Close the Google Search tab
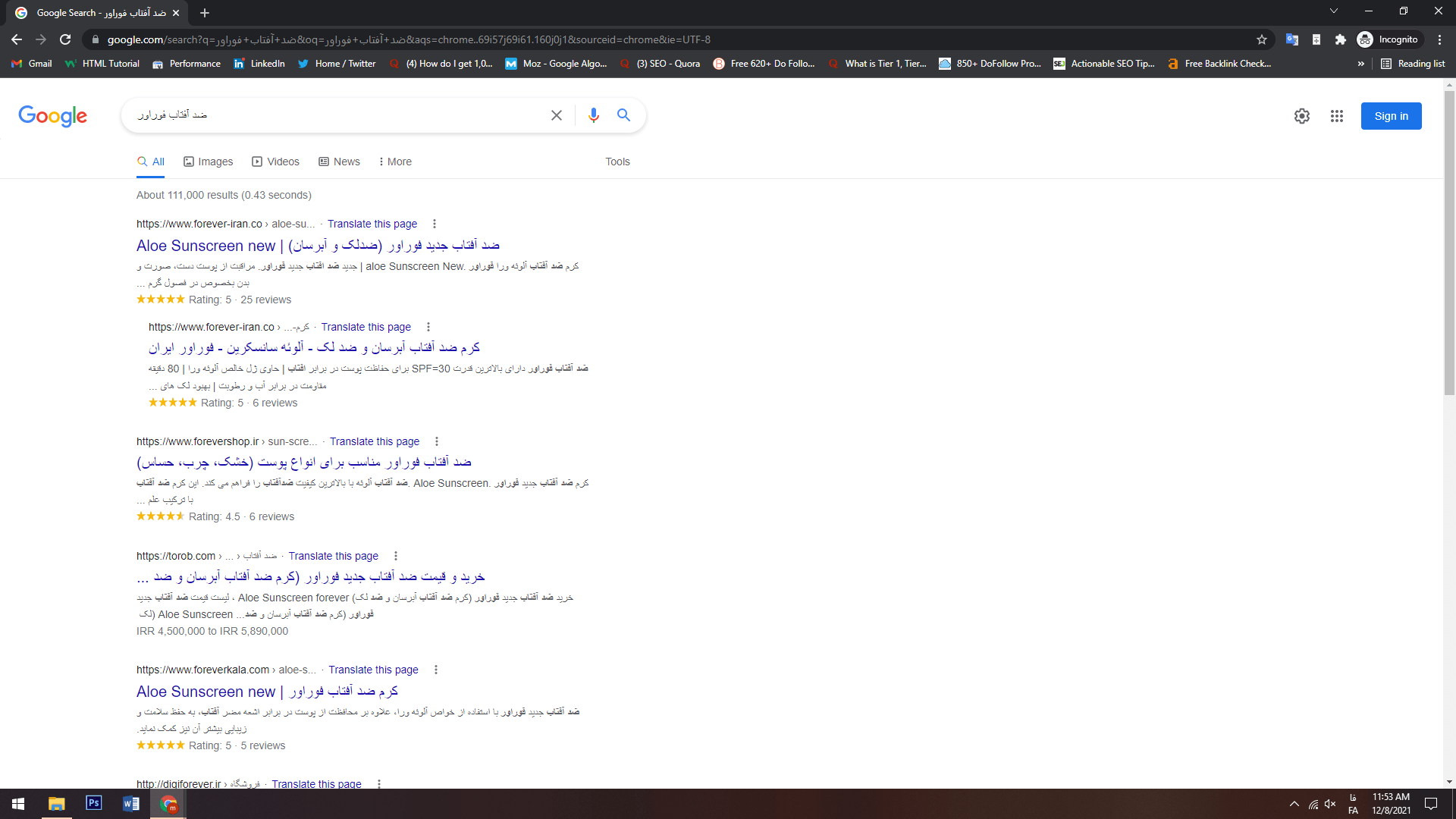 pyautogui.click(x=176, y=13)
